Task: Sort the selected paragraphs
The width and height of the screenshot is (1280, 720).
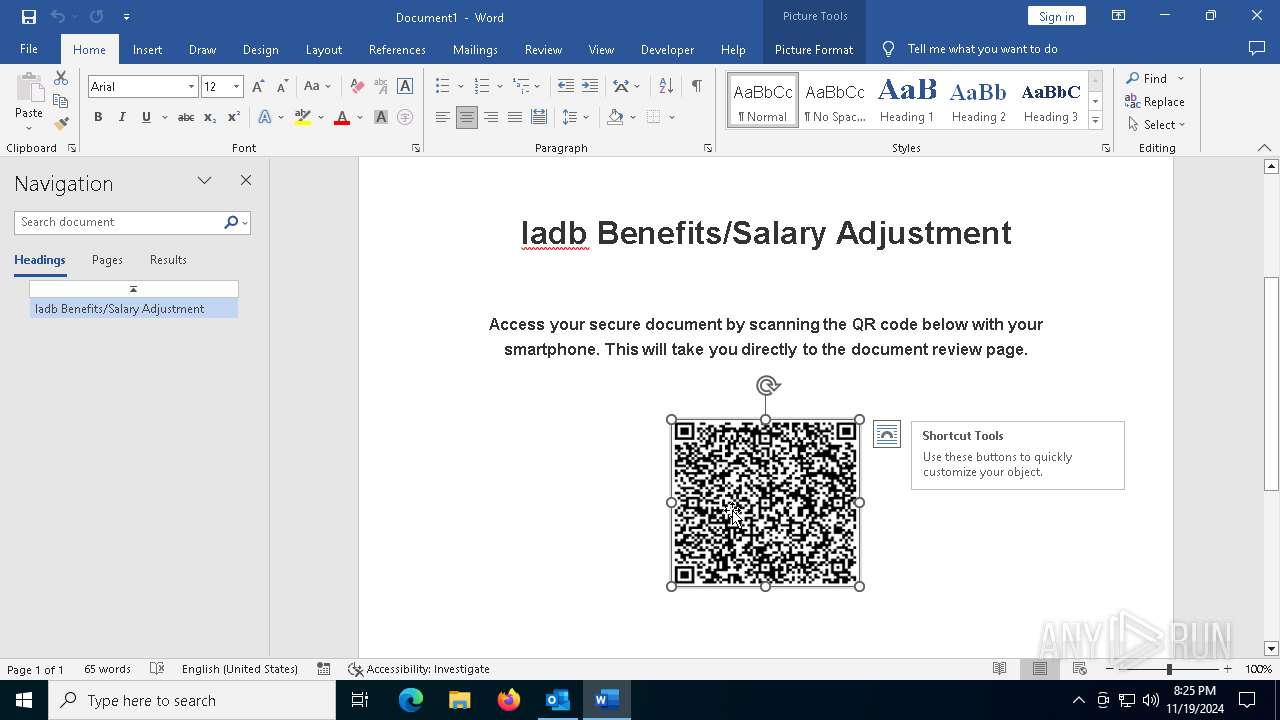Action: coord(666,87)
